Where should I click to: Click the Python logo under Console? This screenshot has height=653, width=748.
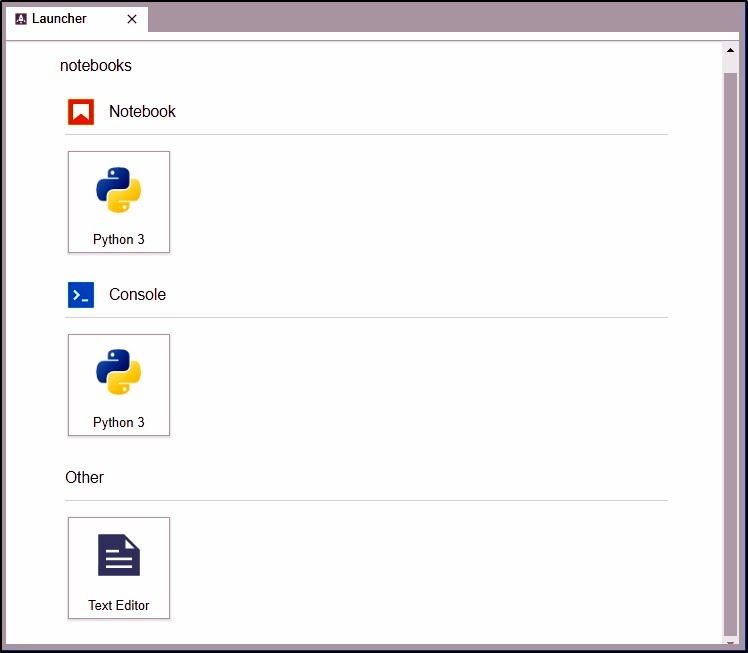[118, 373]
